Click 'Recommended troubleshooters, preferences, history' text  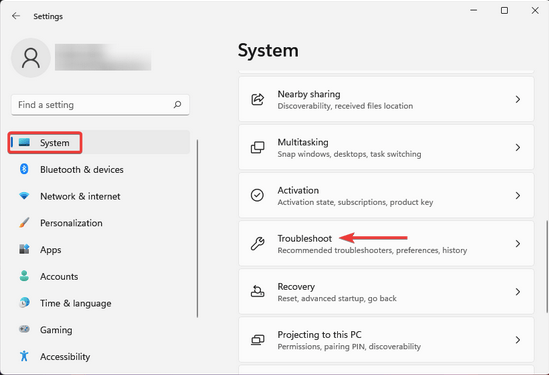[x=372, y=250]
